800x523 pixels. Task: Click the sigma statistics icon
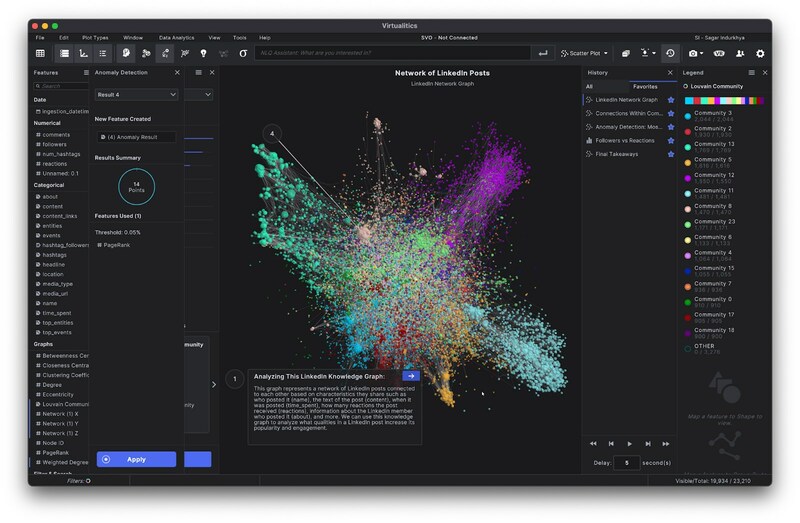click(242, 53)
